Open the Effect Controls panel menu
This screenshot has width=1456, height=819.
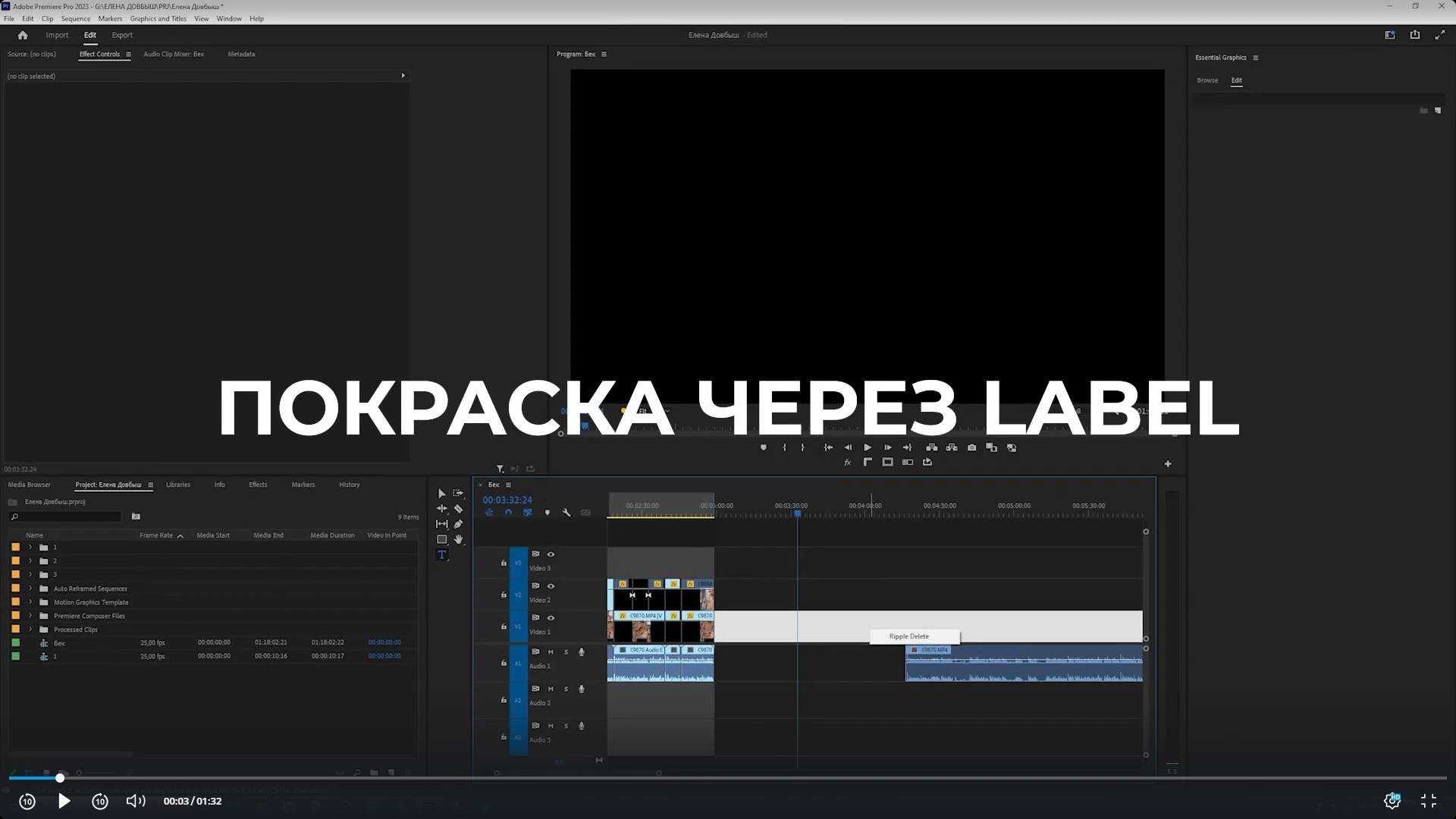[x=128, y=55]
